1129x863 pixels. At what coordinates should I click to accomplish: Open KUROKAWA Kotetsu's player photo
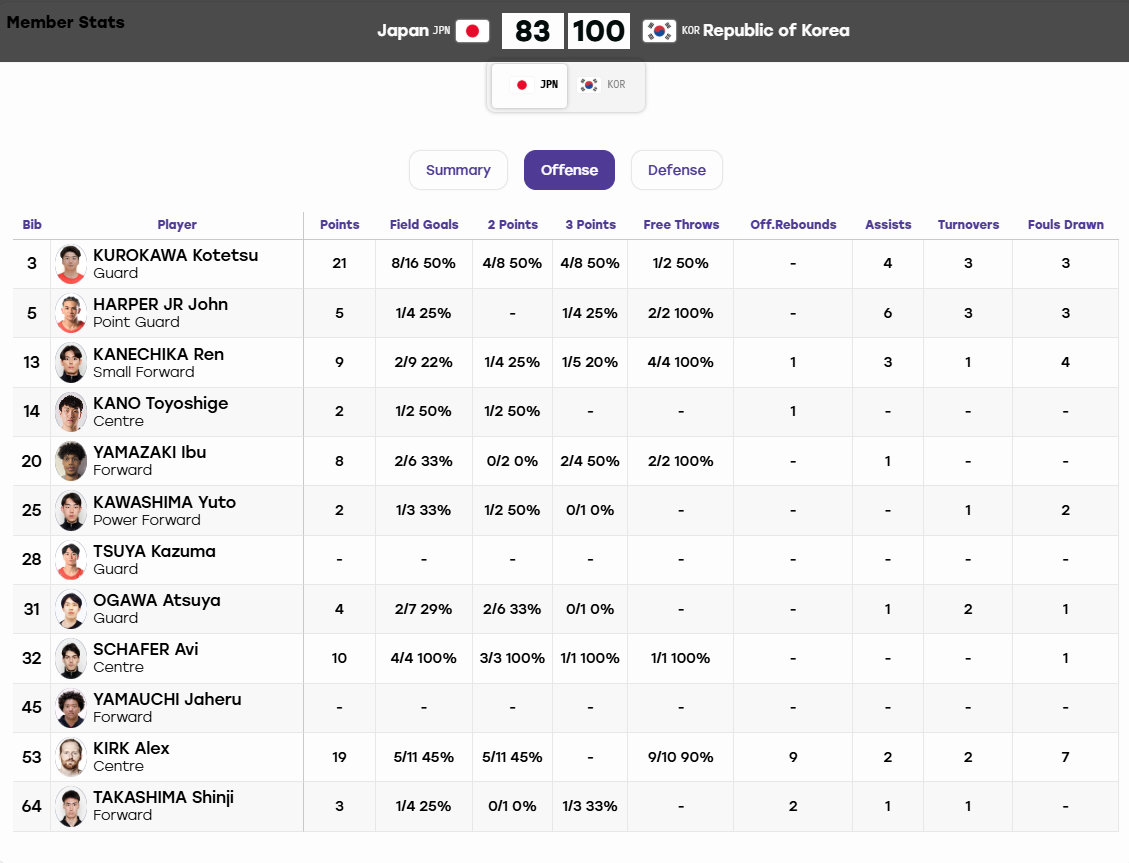(71, 264)
